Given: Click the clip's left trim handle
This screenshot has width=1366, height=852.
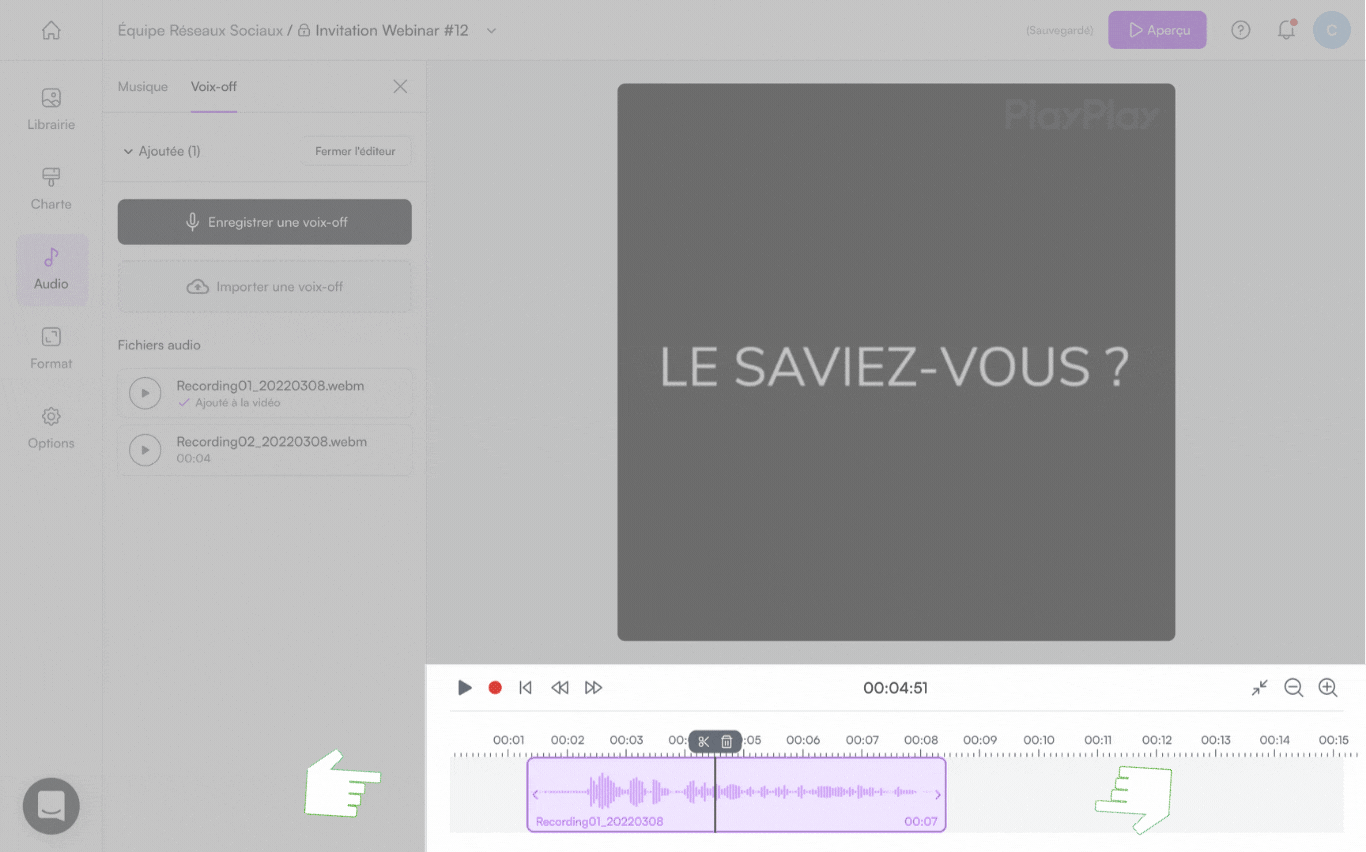Looking at the screenshot, I should pyautogui.click(x=535, y=794).
